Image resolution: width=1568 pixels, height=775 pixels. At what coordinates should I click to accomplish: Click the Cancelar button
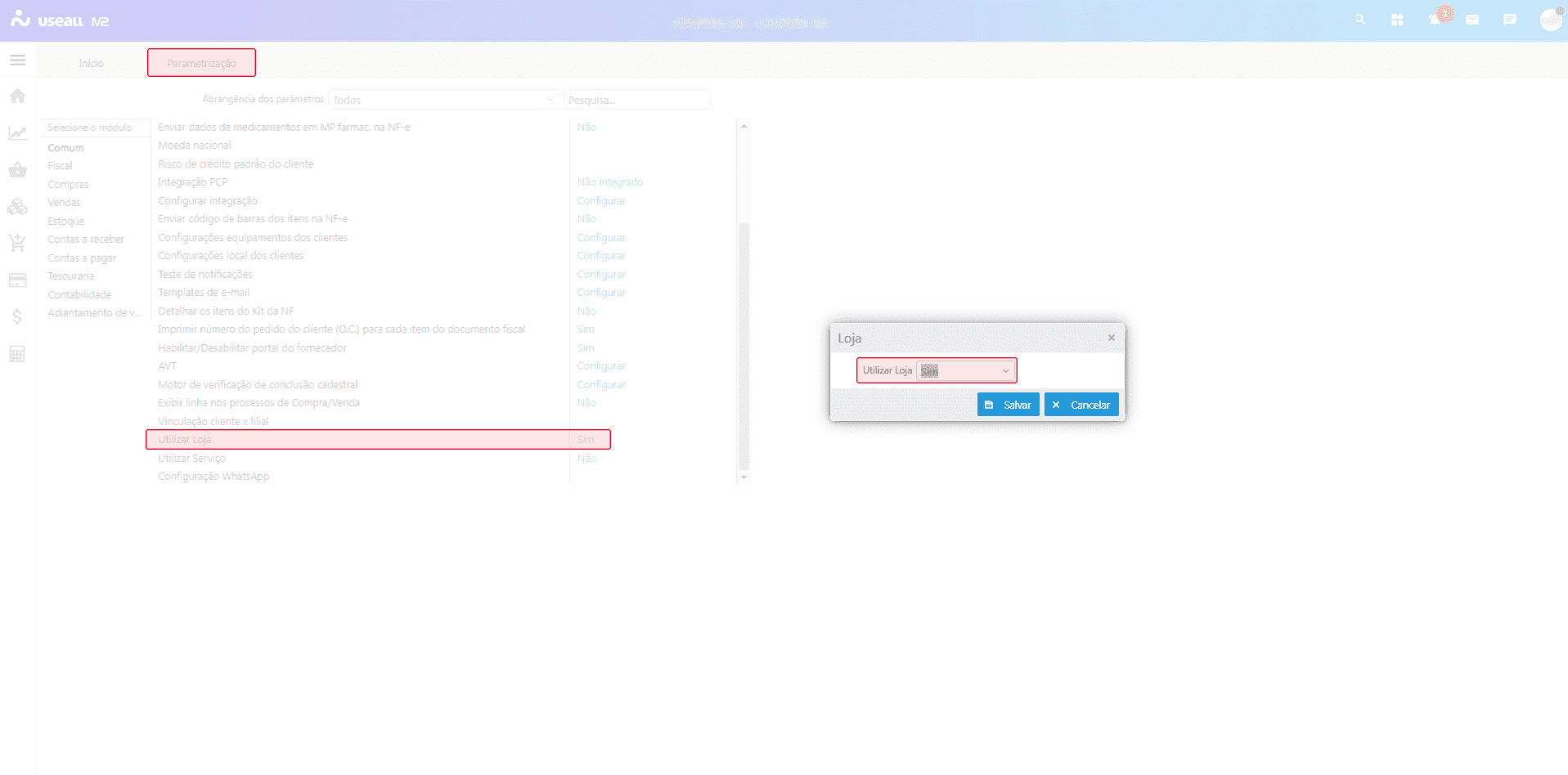[x=1081, y=405]
